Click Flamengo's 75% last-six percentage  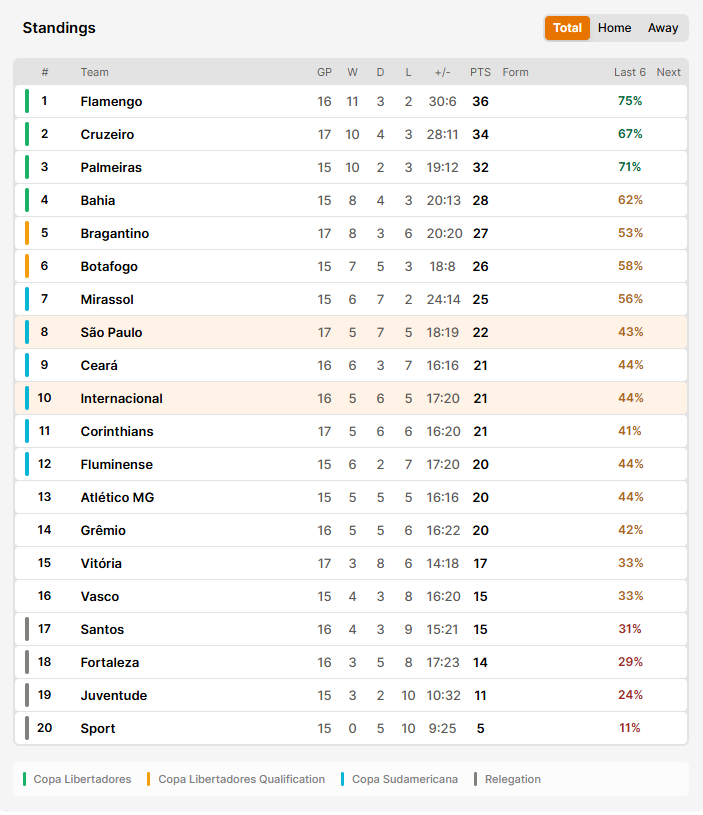point(630,101)
